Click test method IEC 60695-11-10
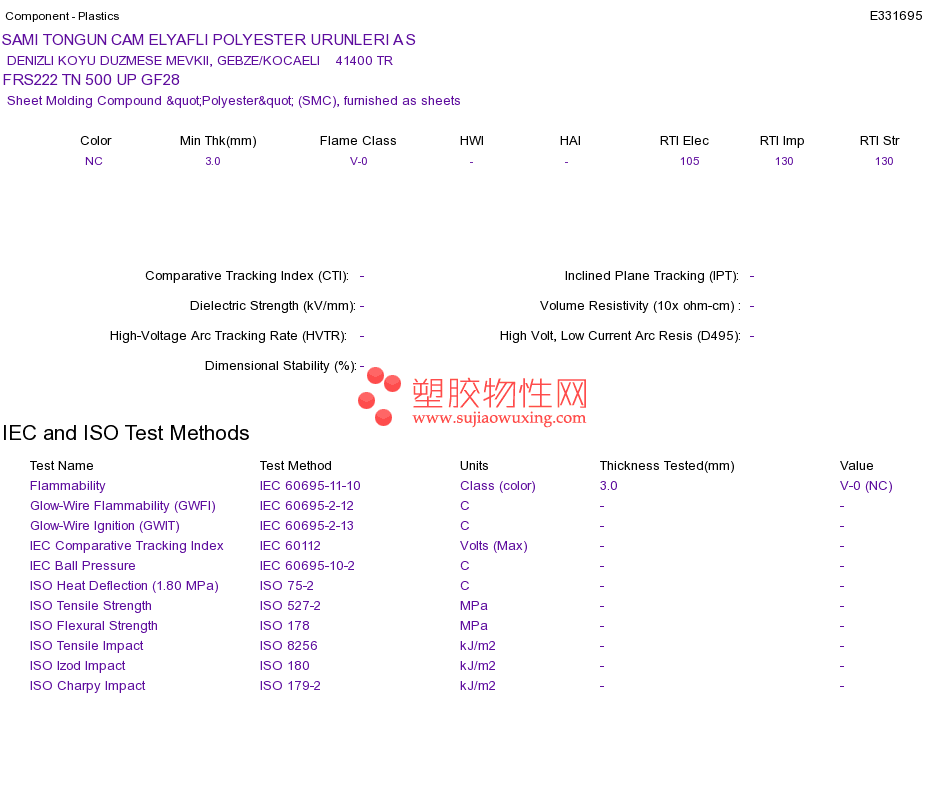 310,486
